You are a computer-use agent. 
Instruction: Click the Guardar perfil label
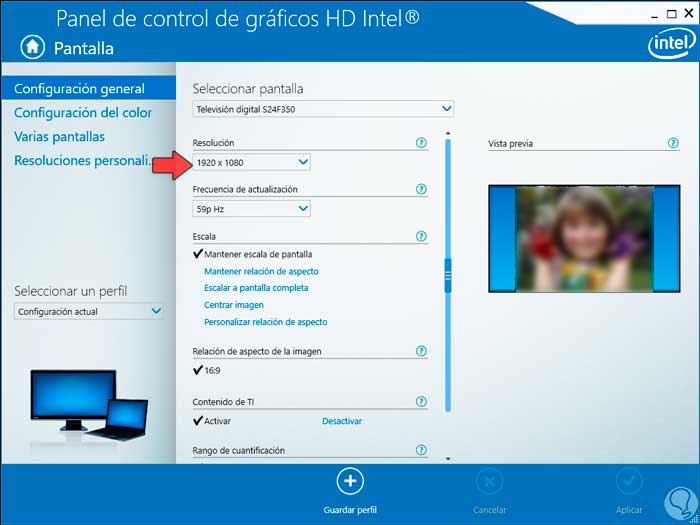[x=350, y=510]
